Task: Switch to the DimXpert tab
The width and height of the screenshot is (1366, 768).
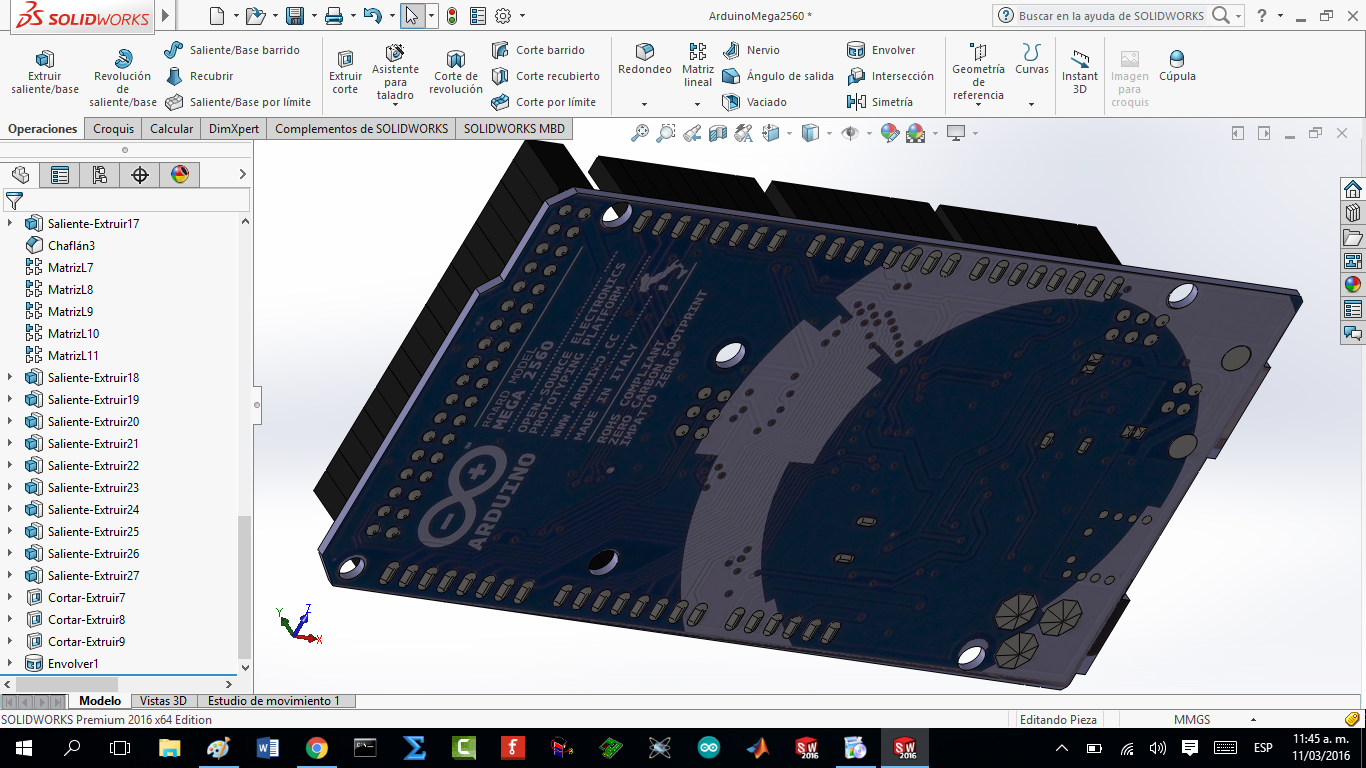Action: pos(234,129)
